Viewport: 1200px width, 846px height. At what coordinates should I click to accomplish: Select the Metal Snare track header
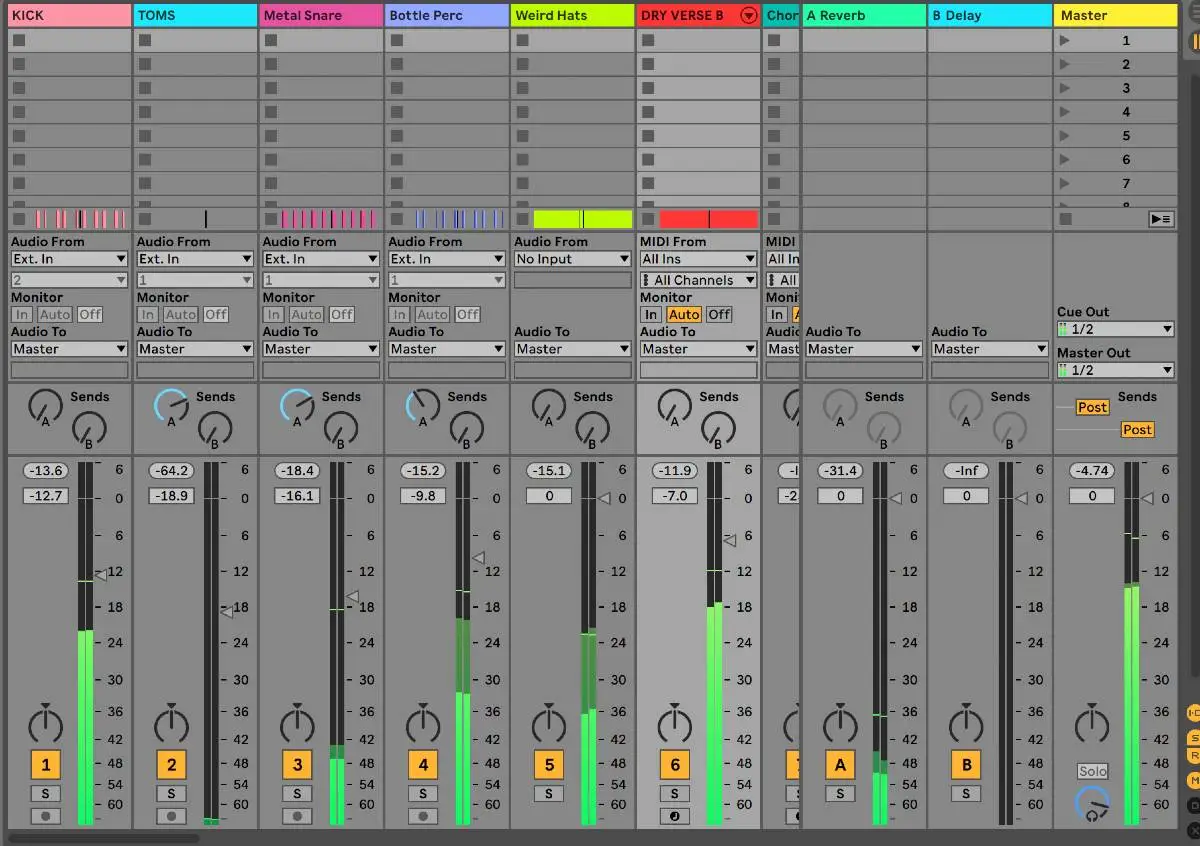coord(321,15)
